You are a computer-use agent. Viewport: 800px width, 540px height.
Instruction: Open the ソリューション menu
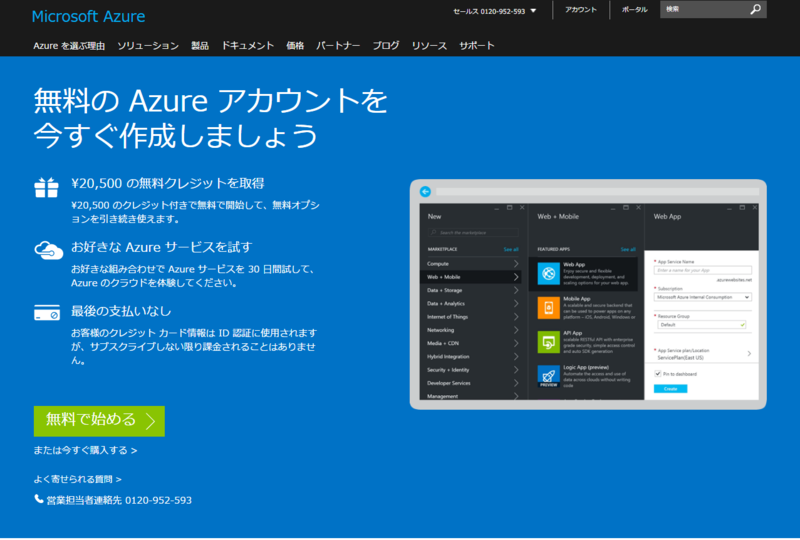coord(148,46)
